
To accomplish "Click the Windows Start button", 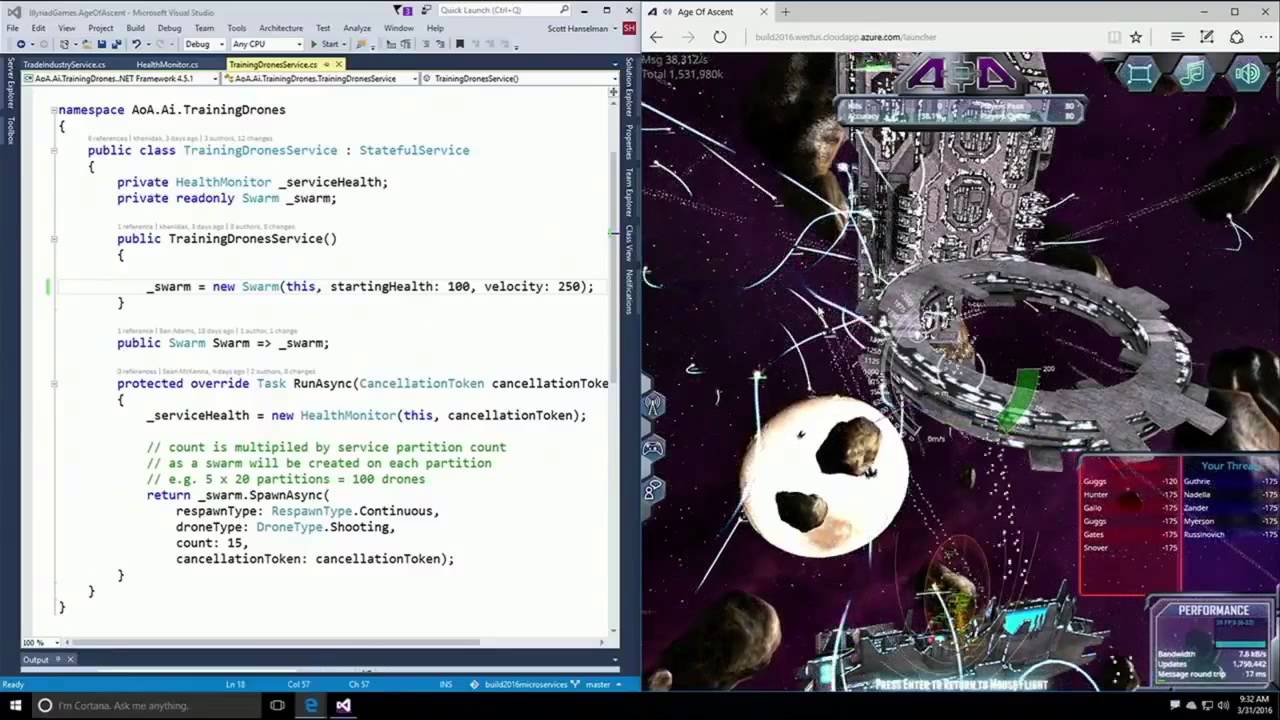I will tap(15, 705).
